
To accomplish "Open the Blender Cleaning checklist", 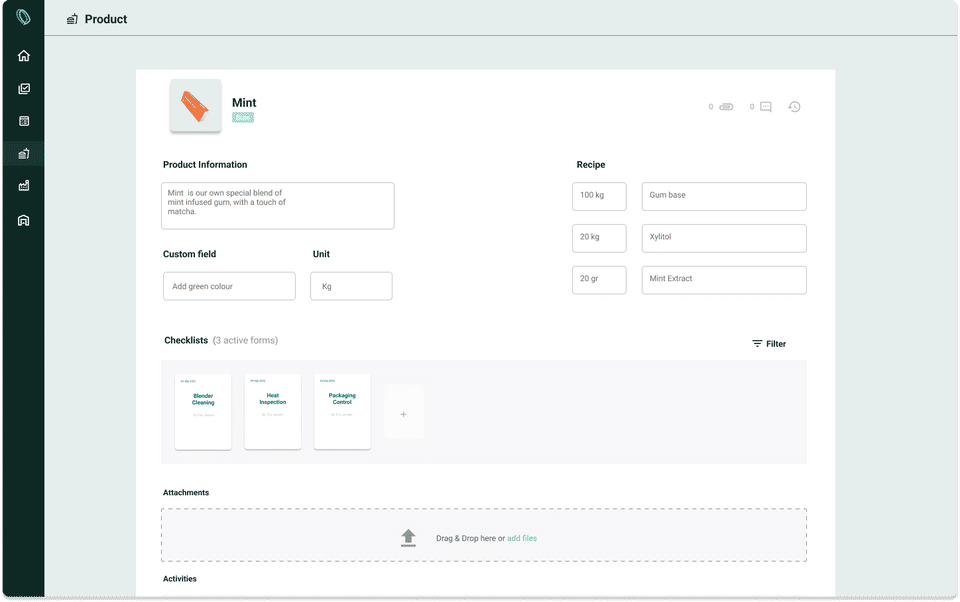I will [x=203, y=412].
